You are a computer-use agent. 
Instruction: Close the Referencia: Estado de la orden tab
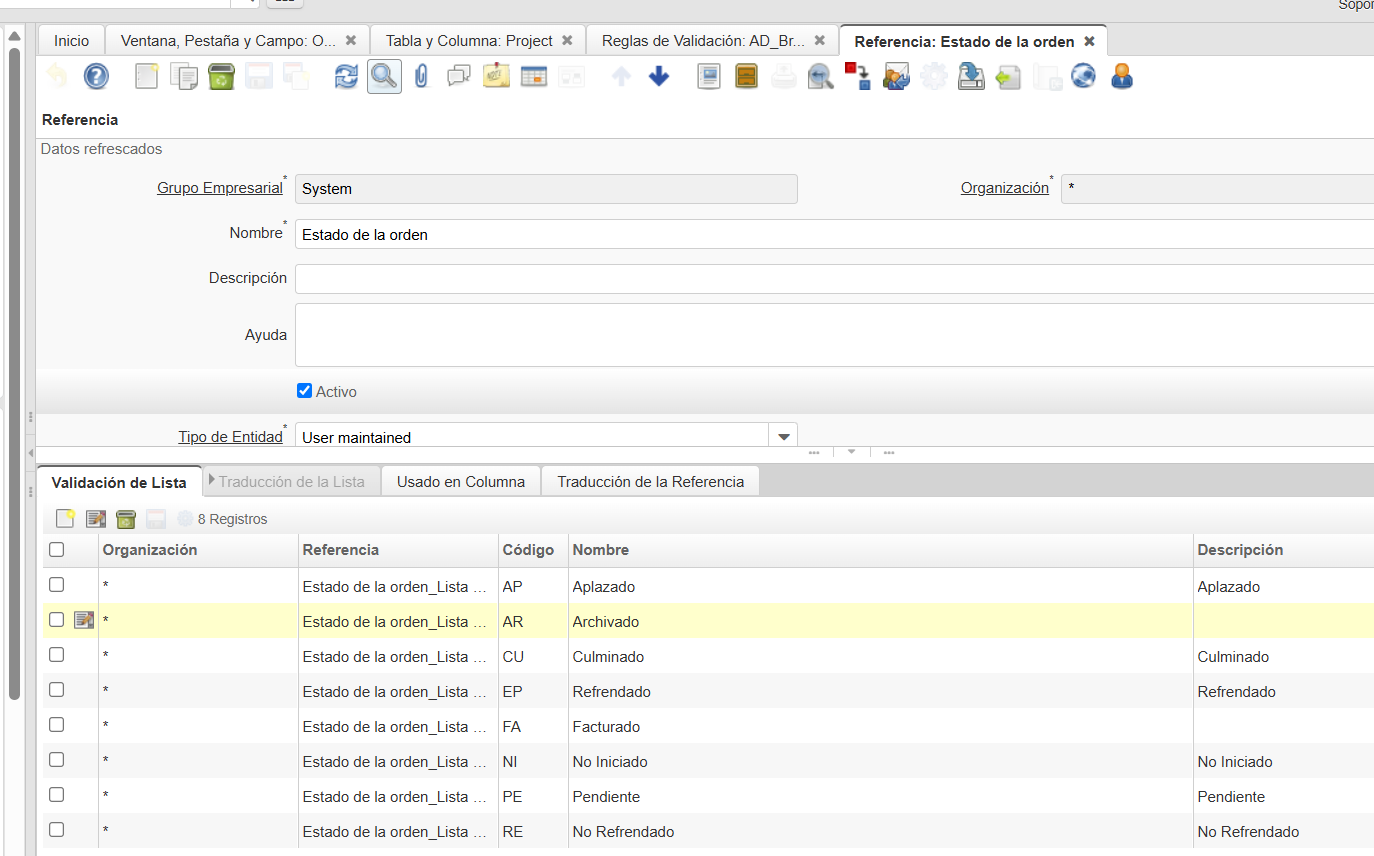(1090, 41)
